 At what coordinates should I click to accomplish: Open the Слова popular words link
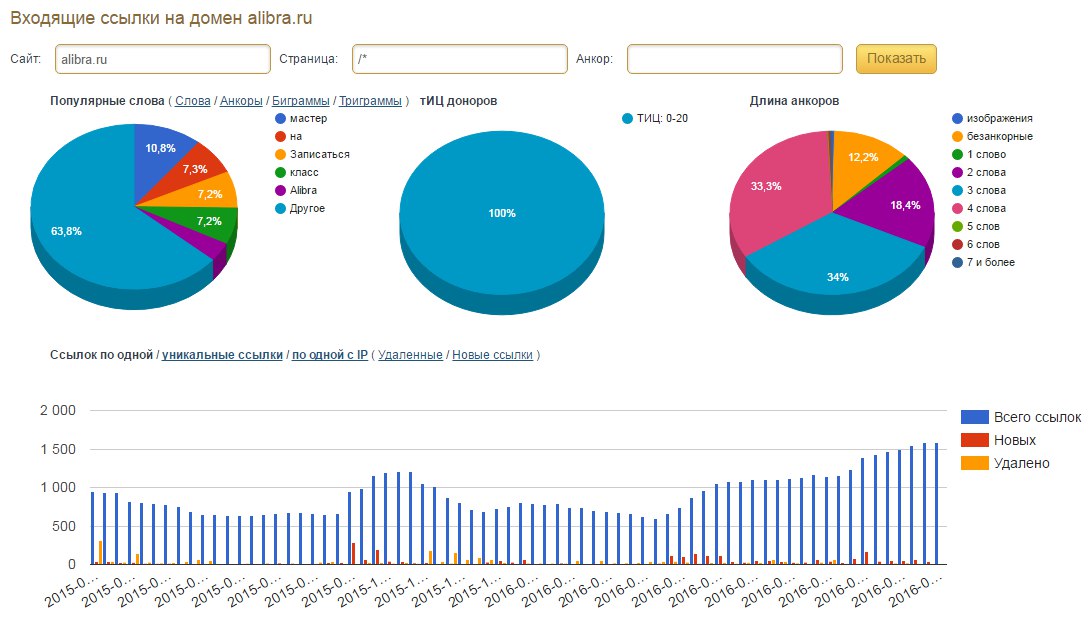pos(193,101)
